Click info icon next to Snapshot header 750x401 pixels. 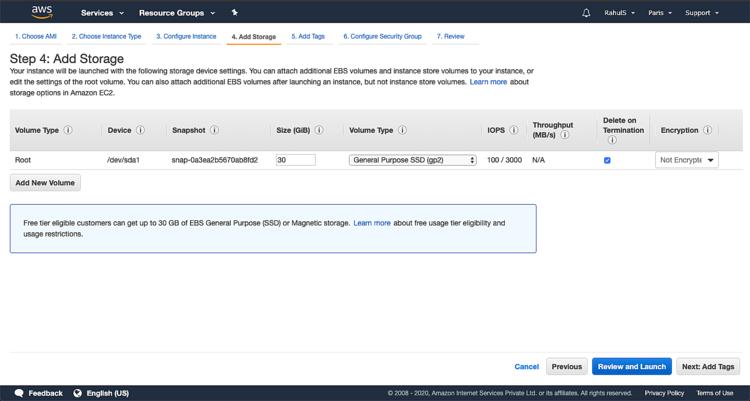point(215,130)
